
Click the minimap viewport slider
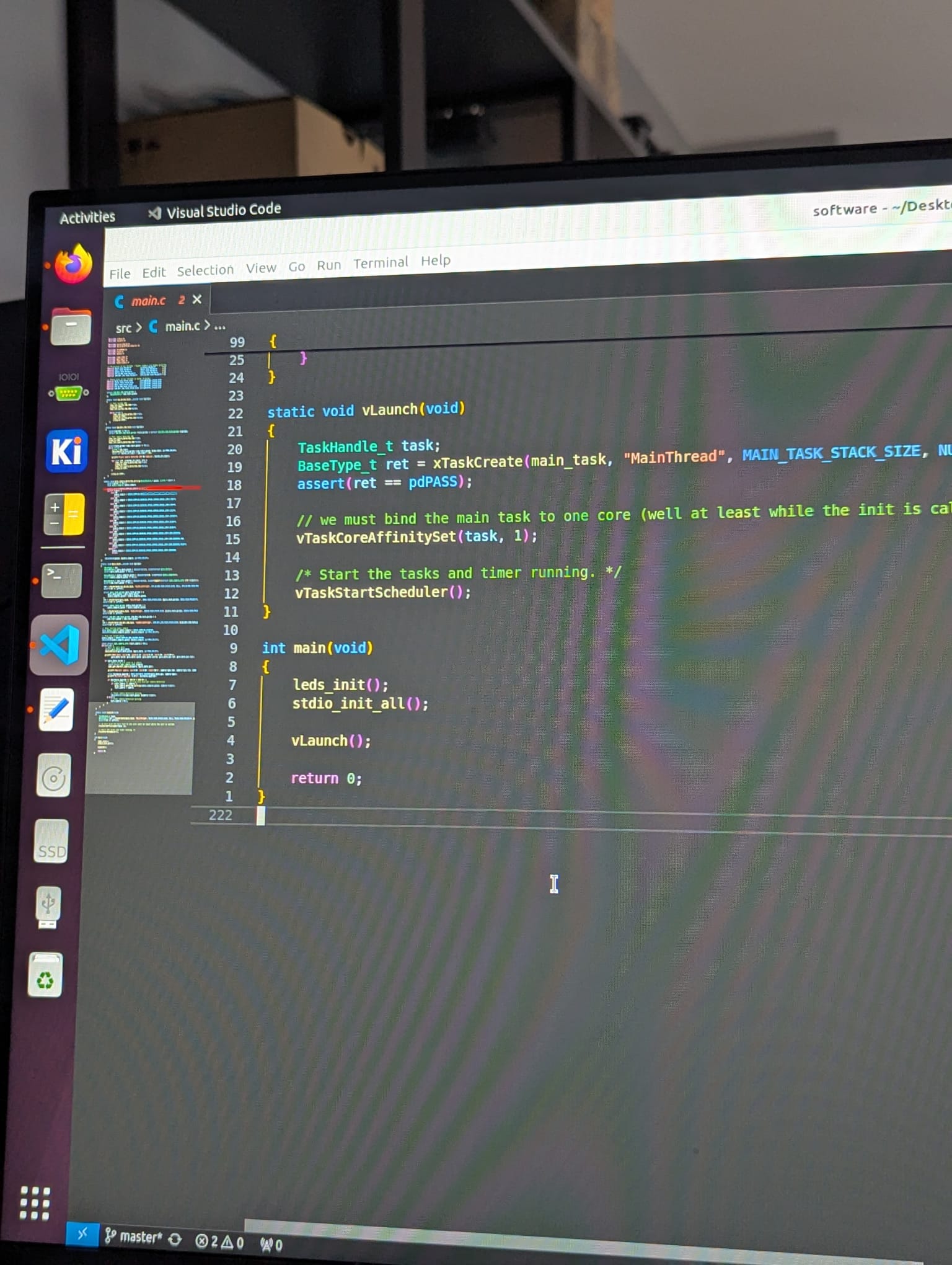pos(141,747)
